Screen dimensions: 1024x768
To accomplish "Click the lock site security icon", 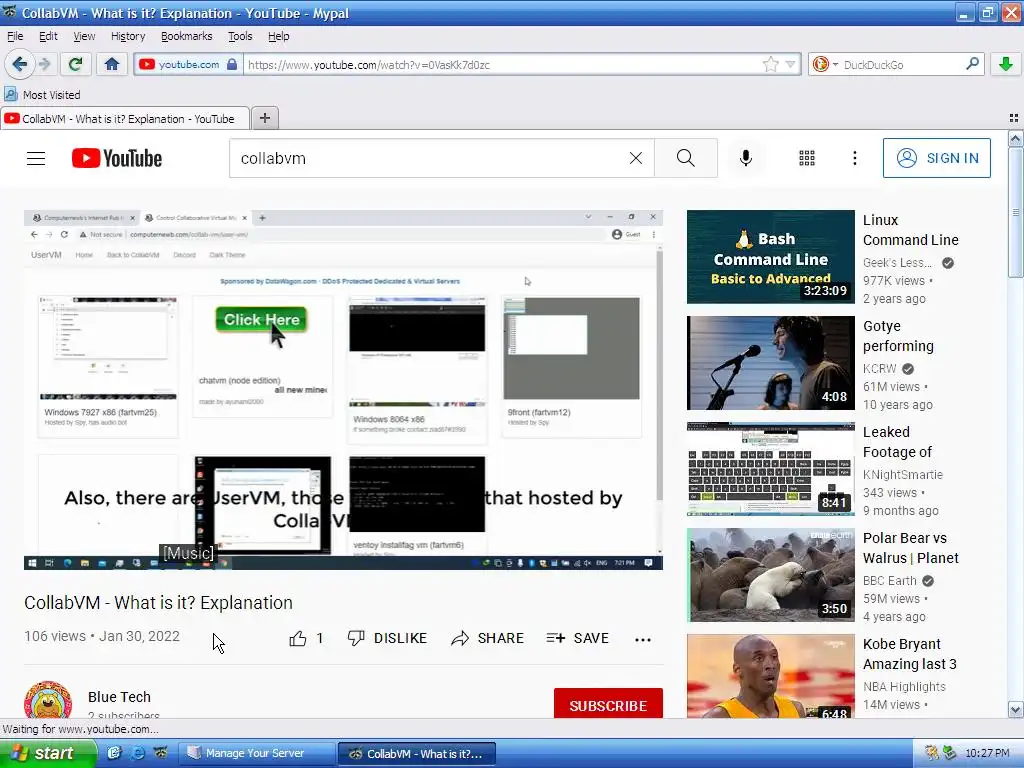I will 232,64.
